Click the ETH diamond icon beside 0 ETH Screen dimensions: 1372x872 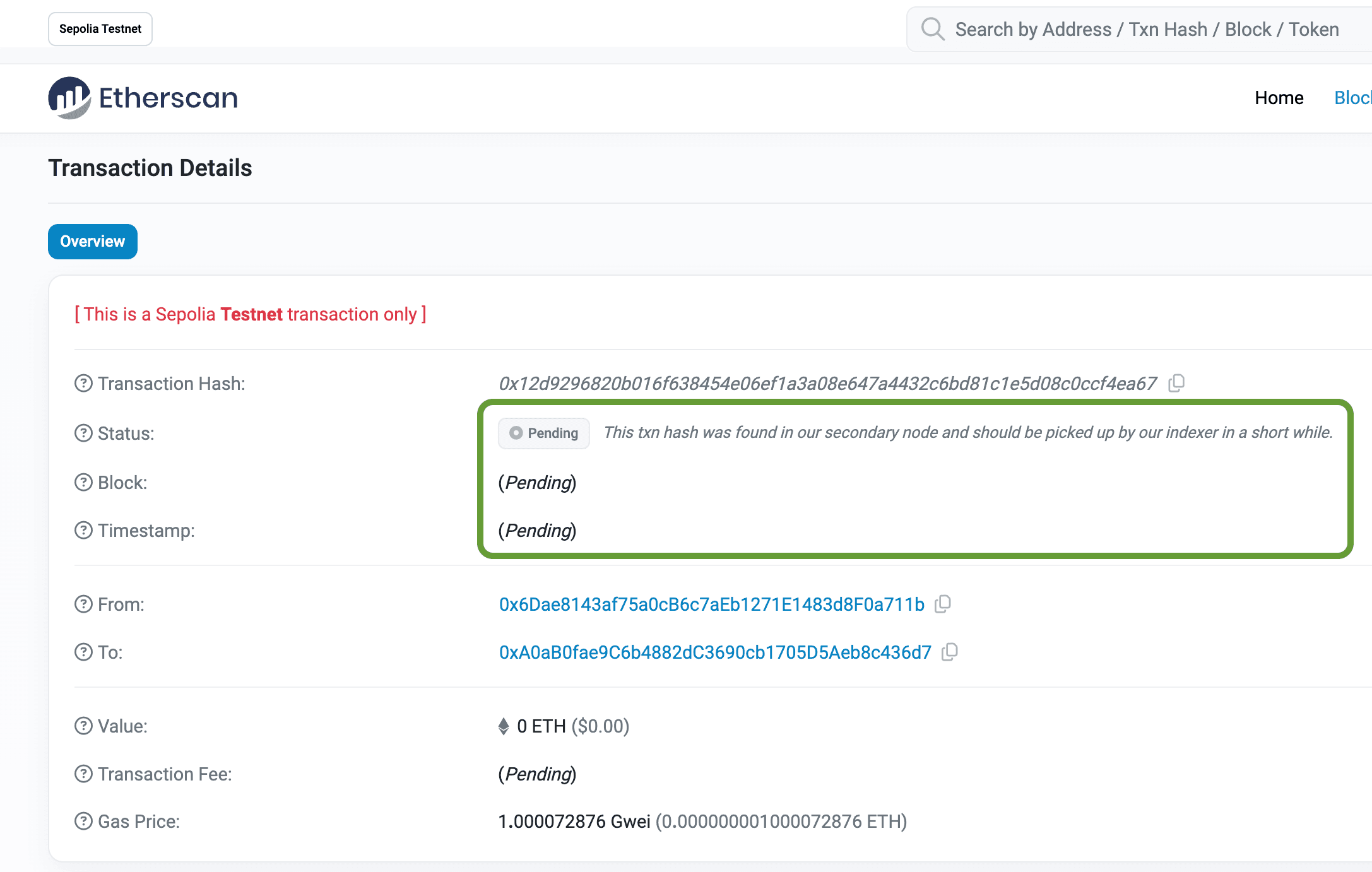point(503,726)
